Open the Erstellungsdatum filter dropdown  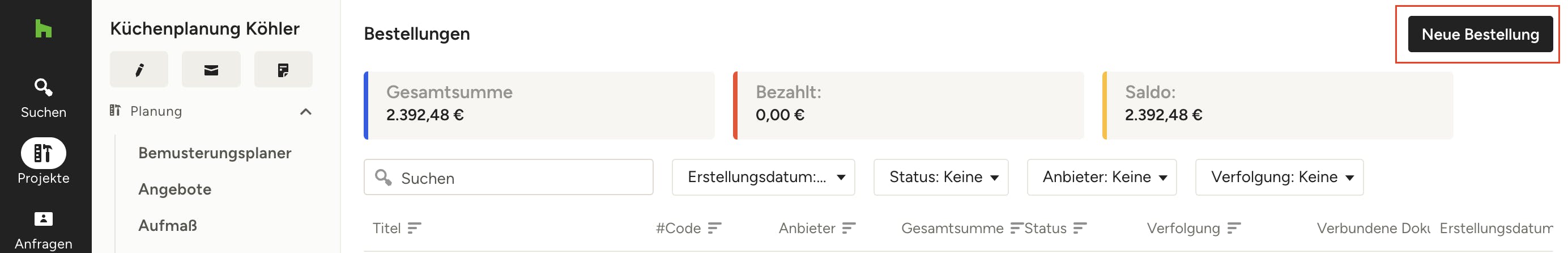point(762,178)
